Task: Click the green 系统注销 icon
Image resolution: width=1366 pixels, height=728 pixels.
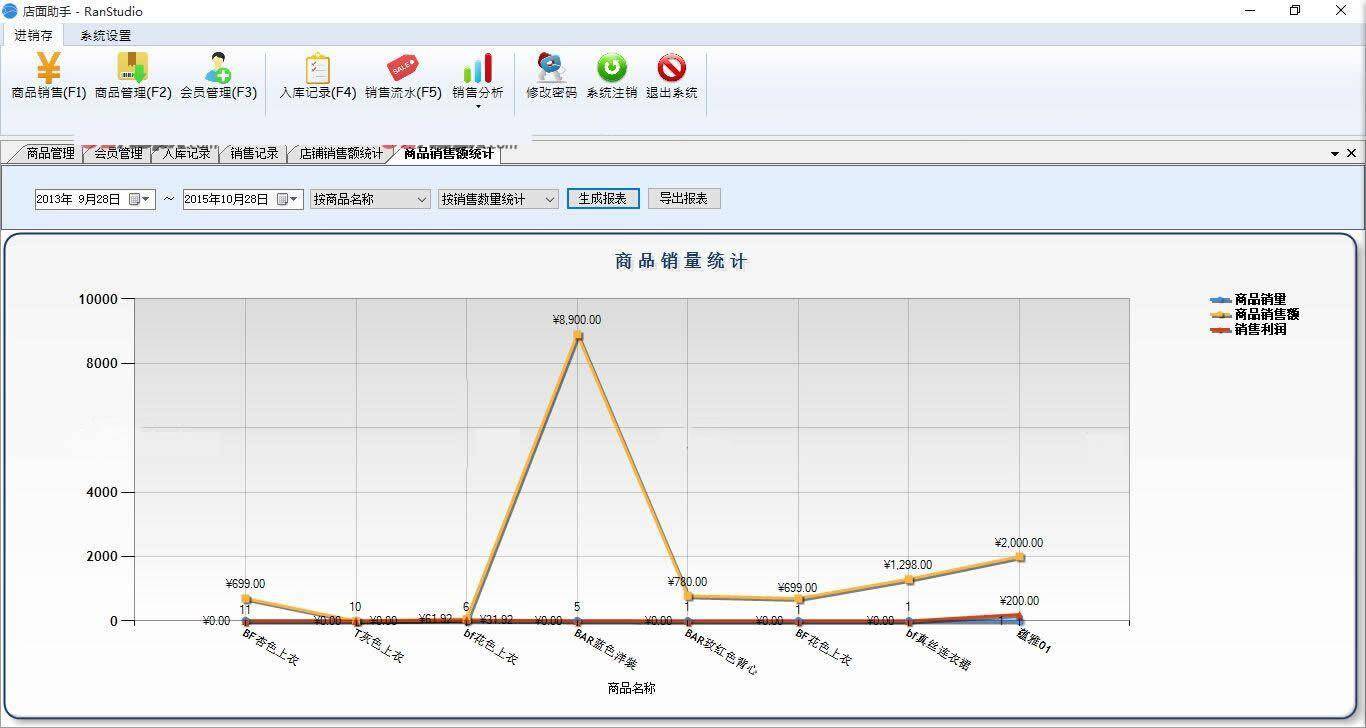Action: tap(611, 69)
